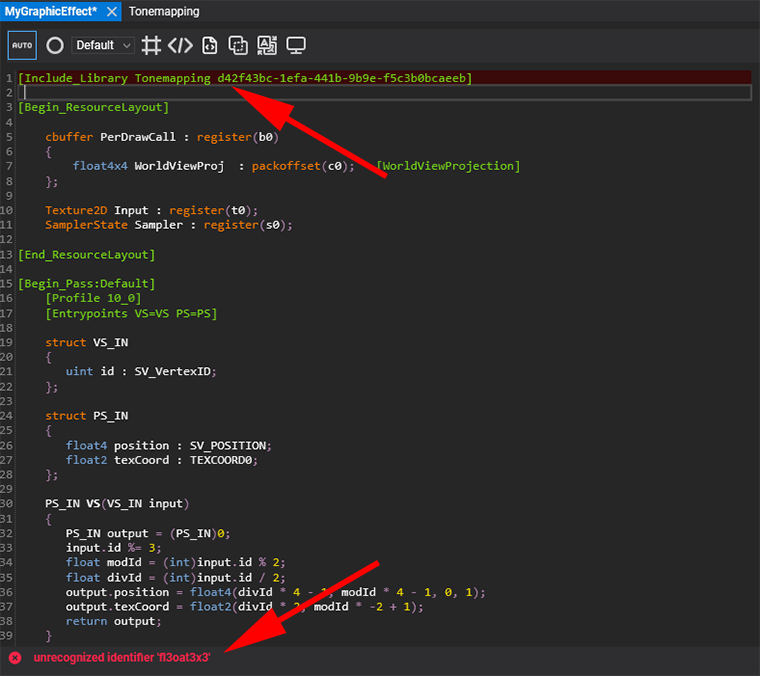
Task: Click the unrecognized identifier error message
Action: click(x=121, y=657)
